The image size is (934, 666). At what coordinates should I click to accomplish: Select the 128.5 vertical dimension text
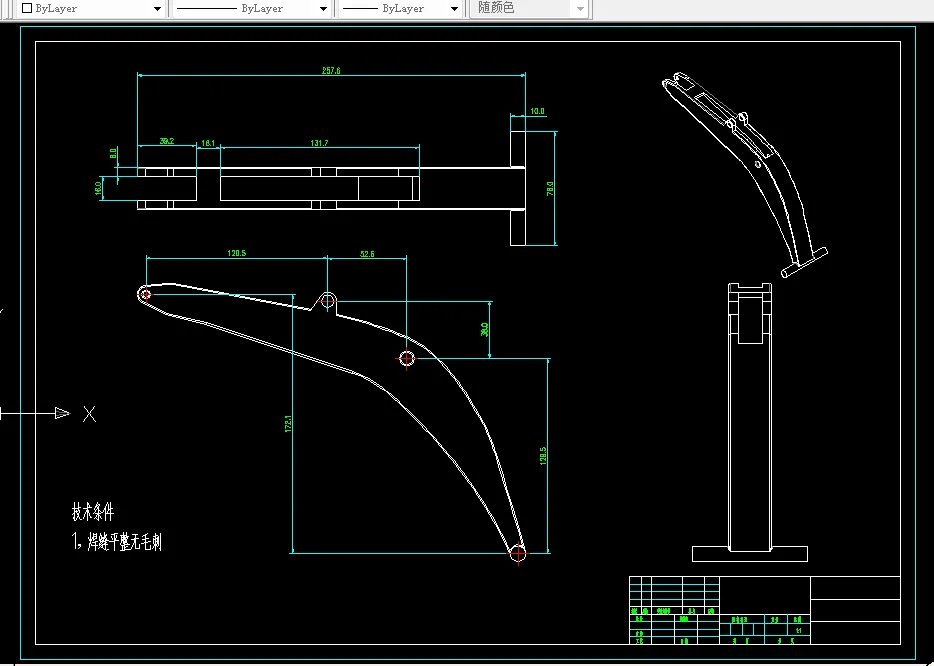coord(543,456)
